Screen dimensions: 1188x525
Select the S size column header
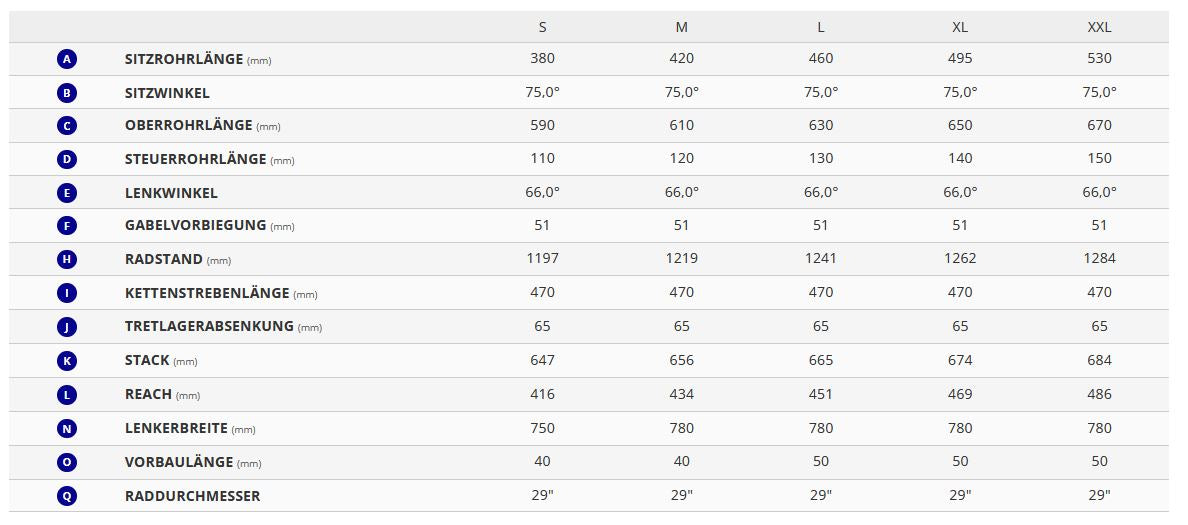542,27
